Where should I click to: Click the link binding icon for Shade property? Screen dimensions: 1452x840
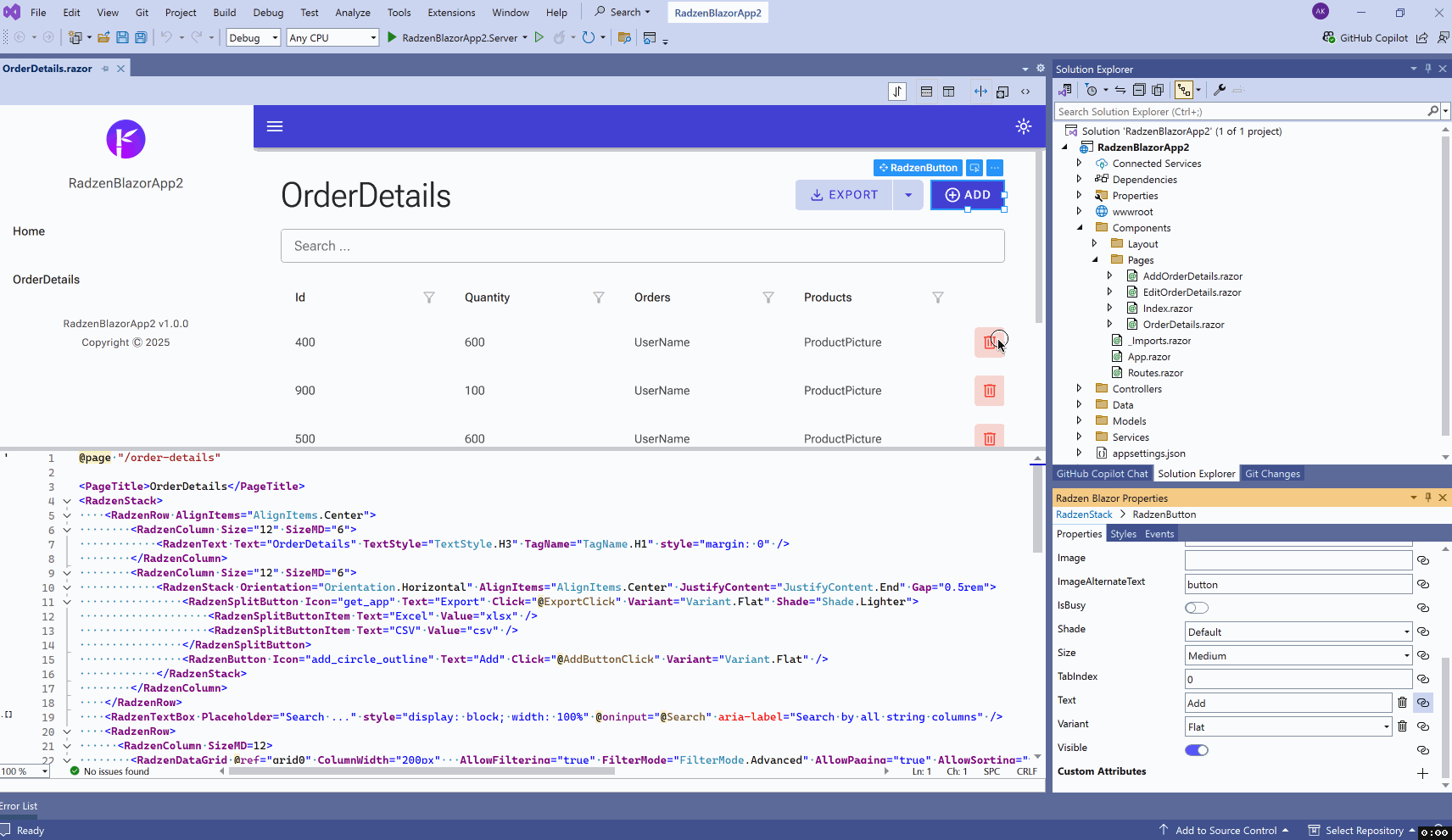(1423, 631)
